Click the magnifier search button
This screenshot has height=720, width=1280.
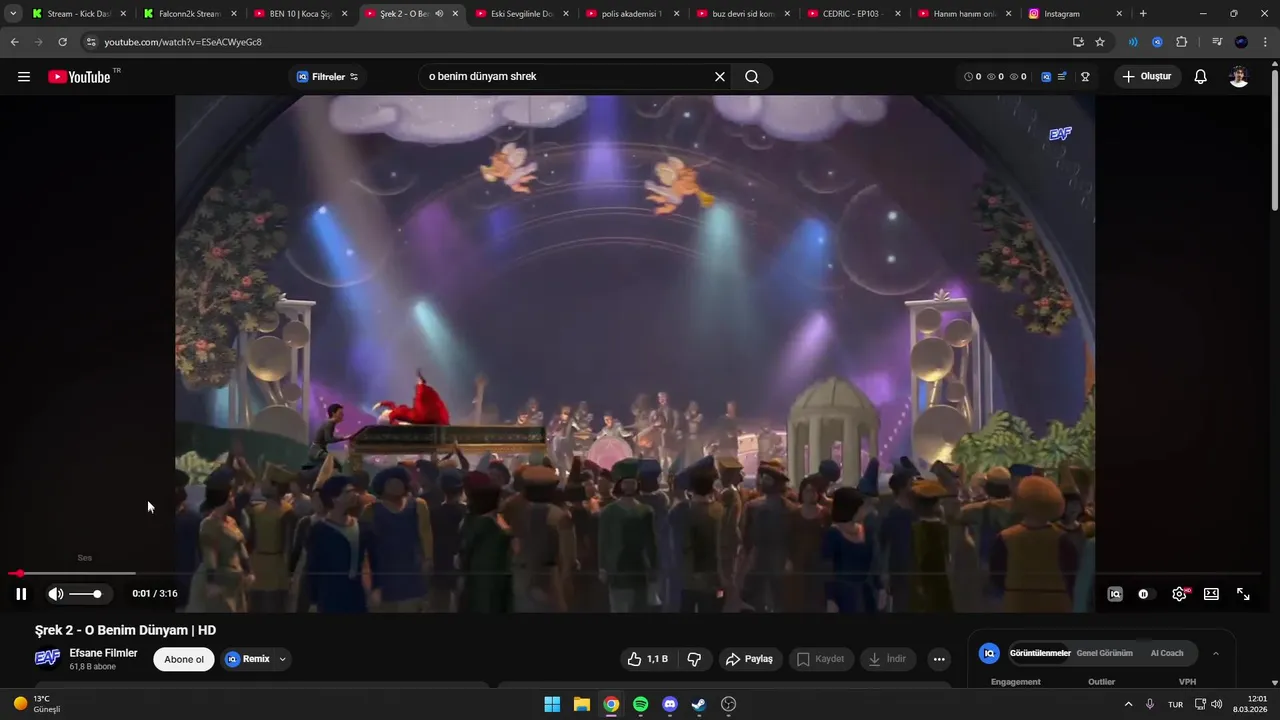coord(752,77)
